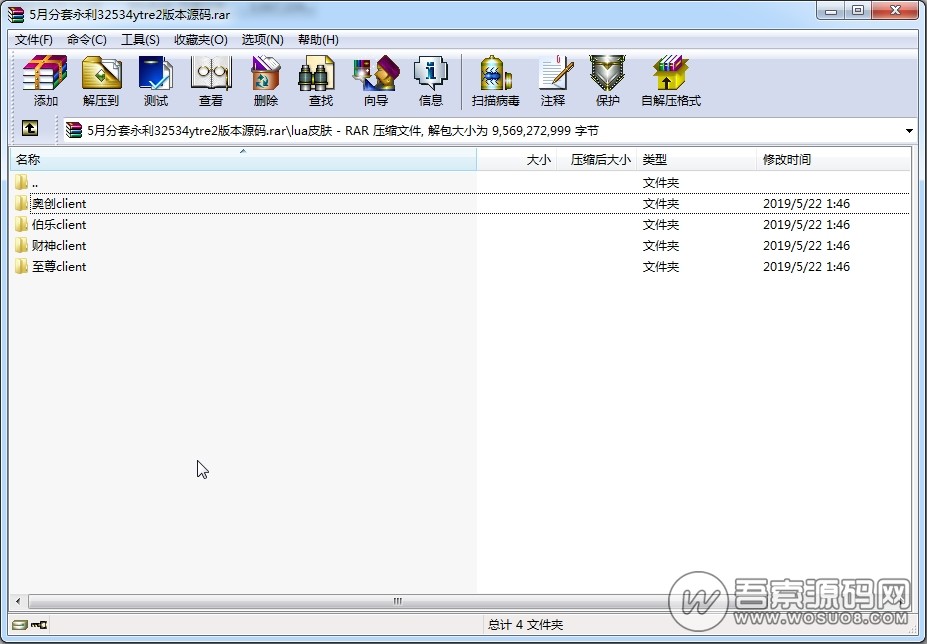Click 文件夹 type cell of 伯乐client row
Viewport: 927px width, 644px height.
tap(660, 225)
